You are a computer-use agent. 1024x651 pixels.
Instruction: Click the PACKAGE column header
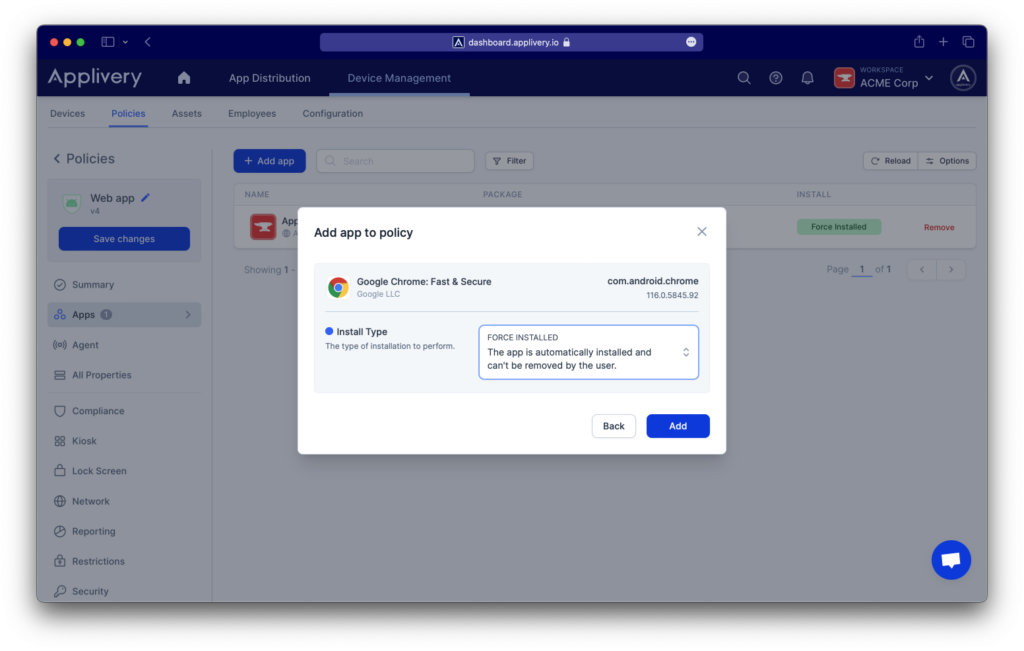(x=502, y=194)
